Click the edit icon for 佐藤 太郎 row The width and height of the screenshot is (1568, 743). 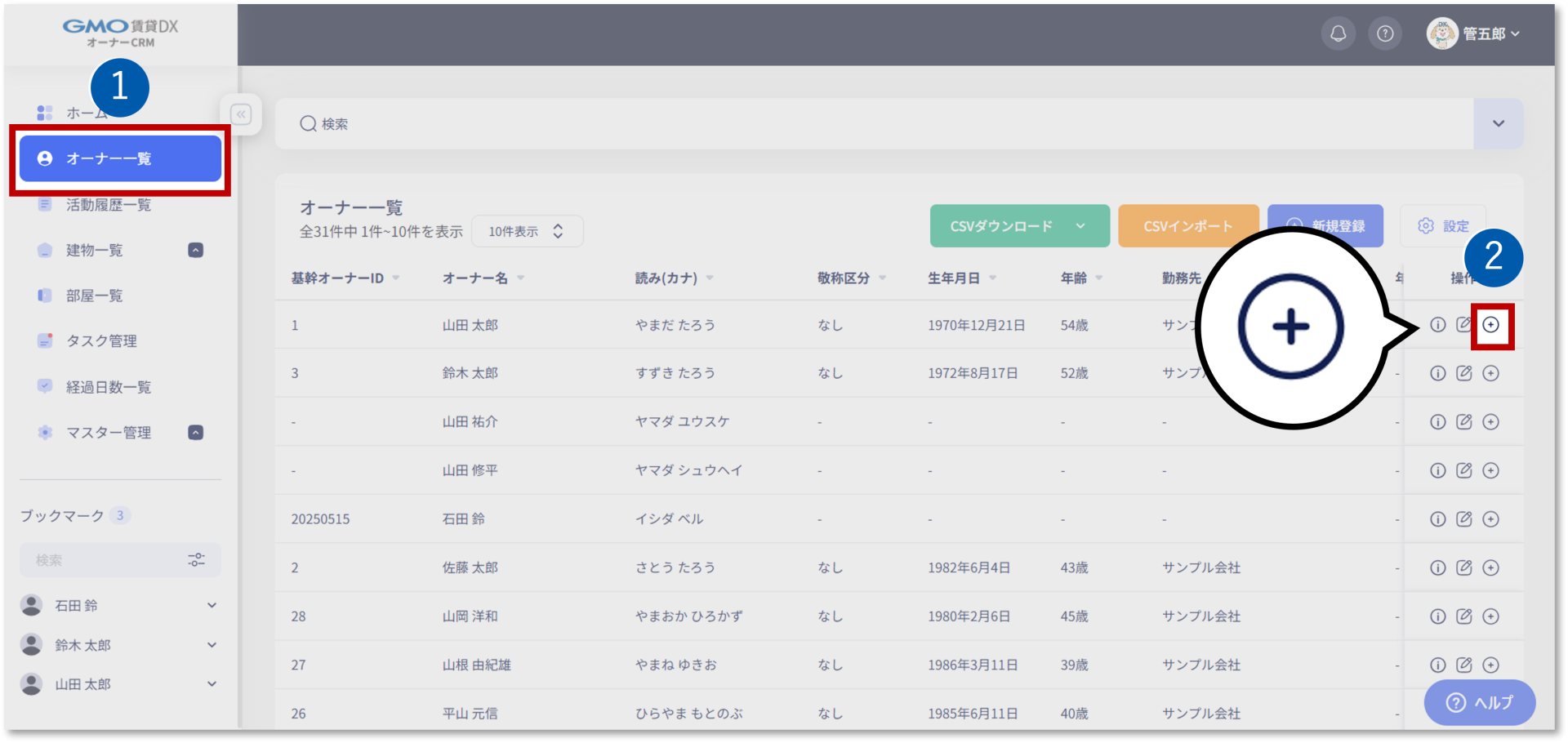point(1464,567)
